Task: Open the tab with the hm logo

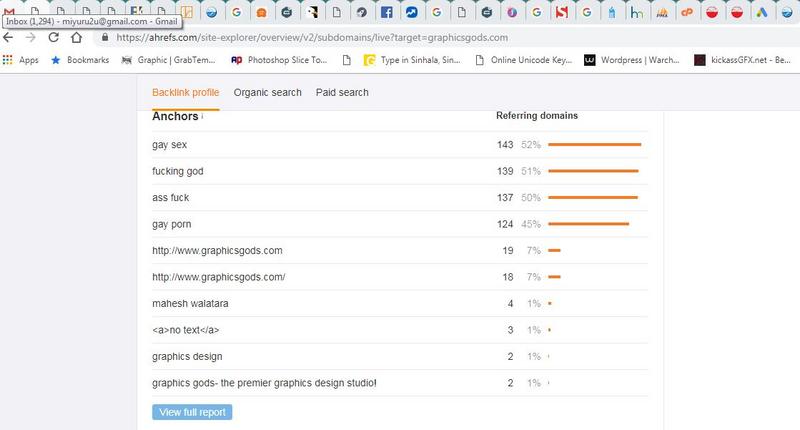Action: [x=637, y=12]
